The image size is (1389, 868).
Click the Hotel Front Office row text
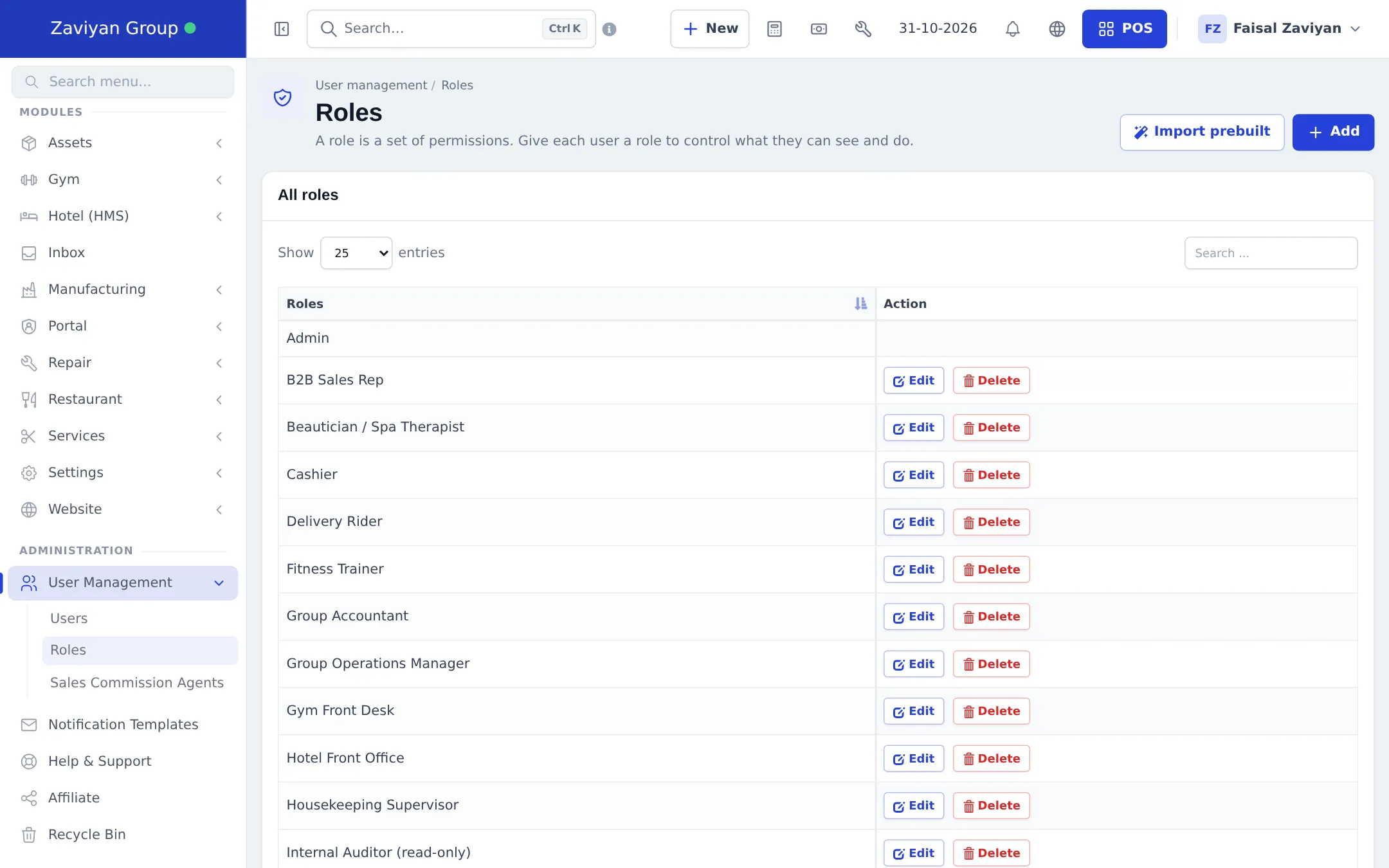point(345,758)
